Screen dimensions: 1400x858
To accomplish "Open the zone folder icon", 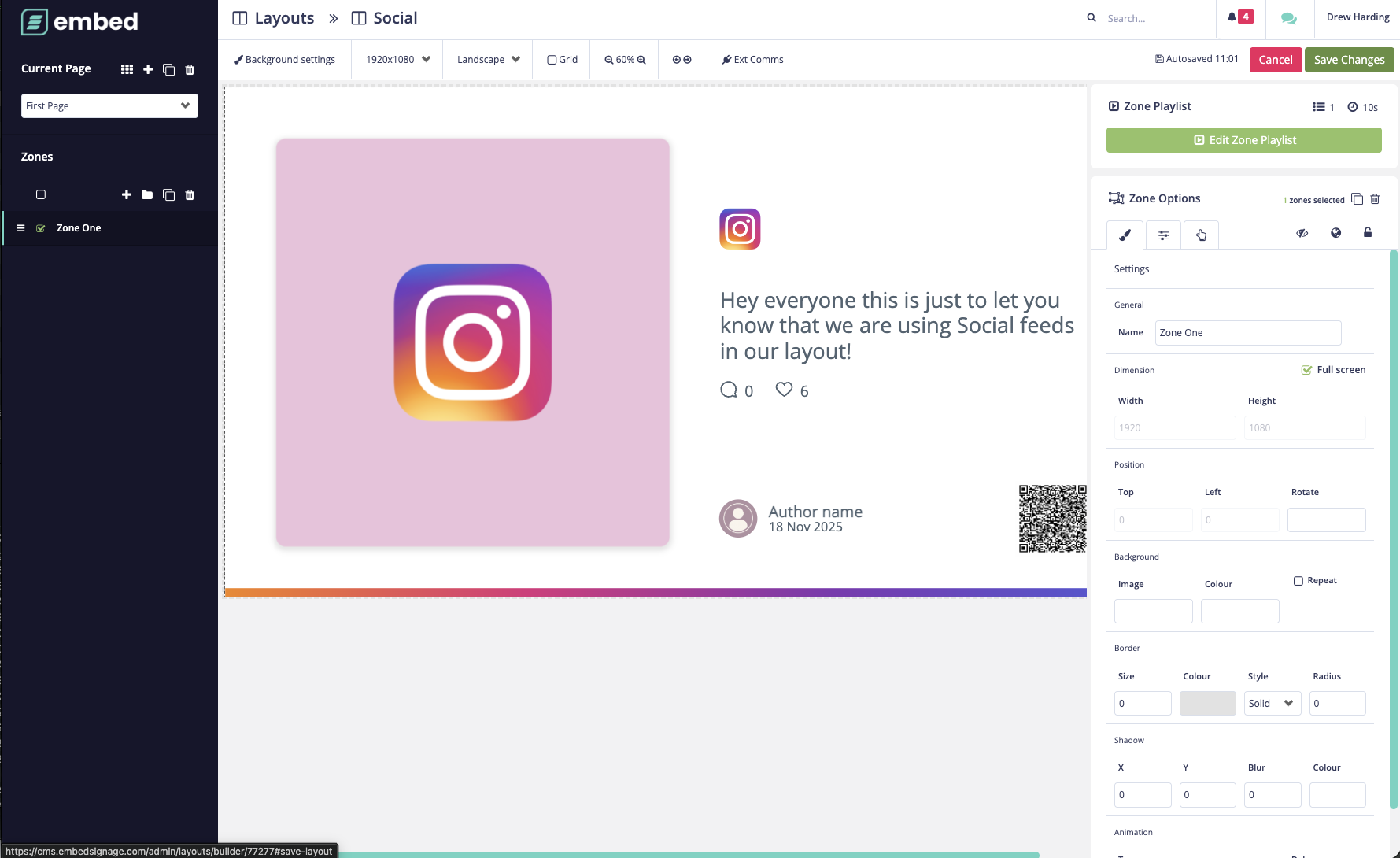I will point(147,194).
